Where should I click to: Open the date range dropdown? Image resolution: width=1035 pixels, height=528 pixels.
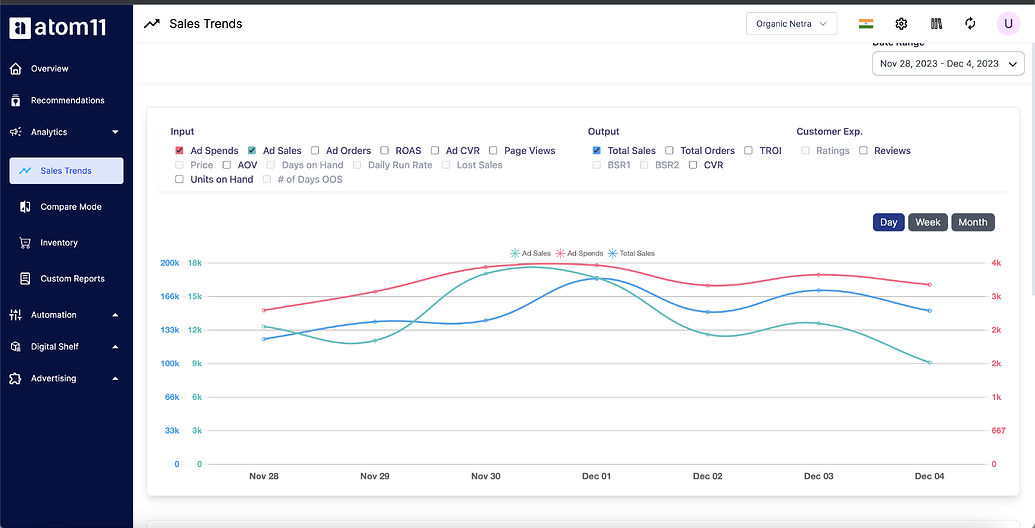[x=948, y=64]
